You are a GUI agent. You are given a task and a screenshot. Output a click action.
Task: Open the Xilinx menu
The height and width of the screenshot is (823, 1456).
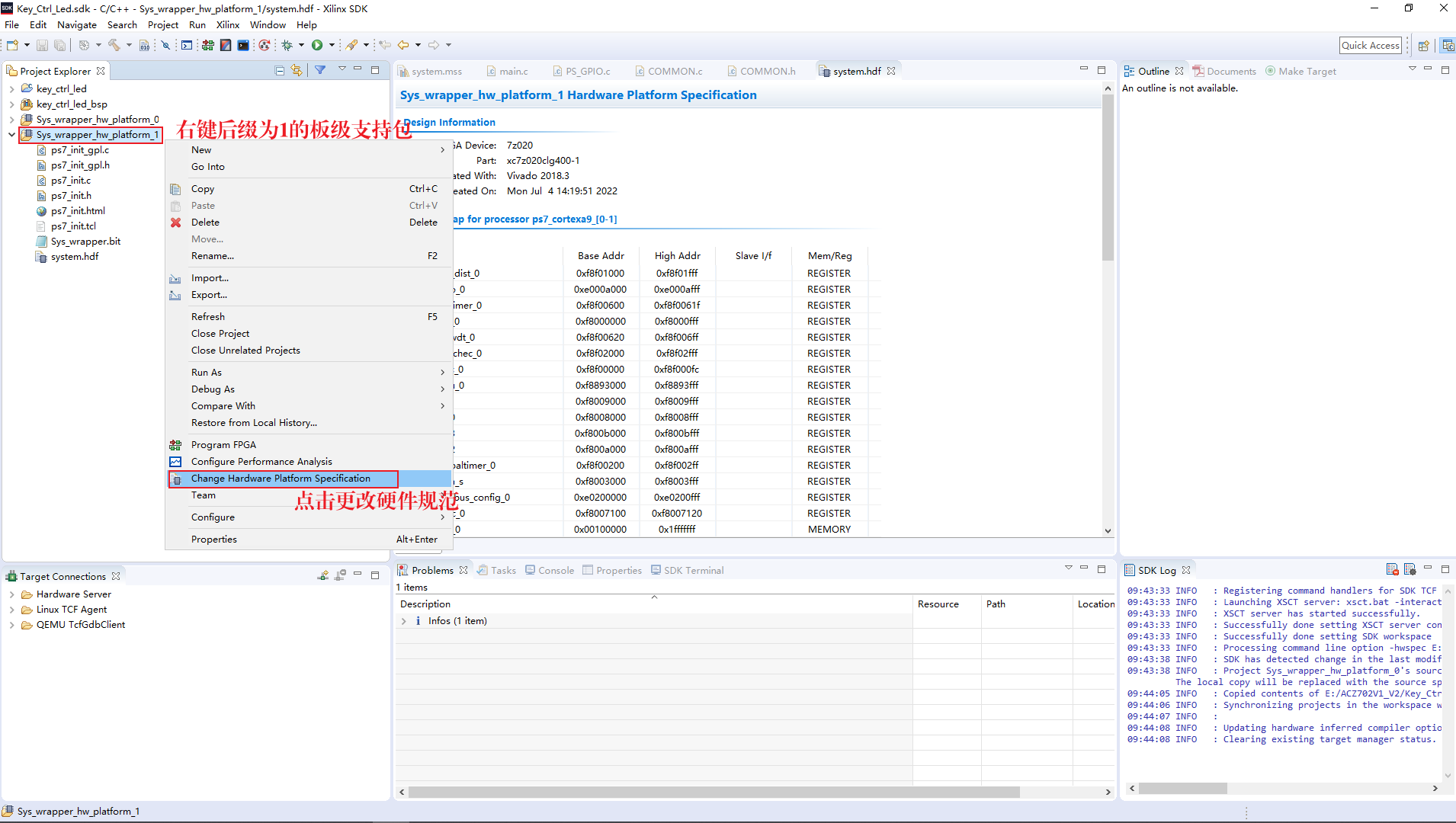coord(228,25)
